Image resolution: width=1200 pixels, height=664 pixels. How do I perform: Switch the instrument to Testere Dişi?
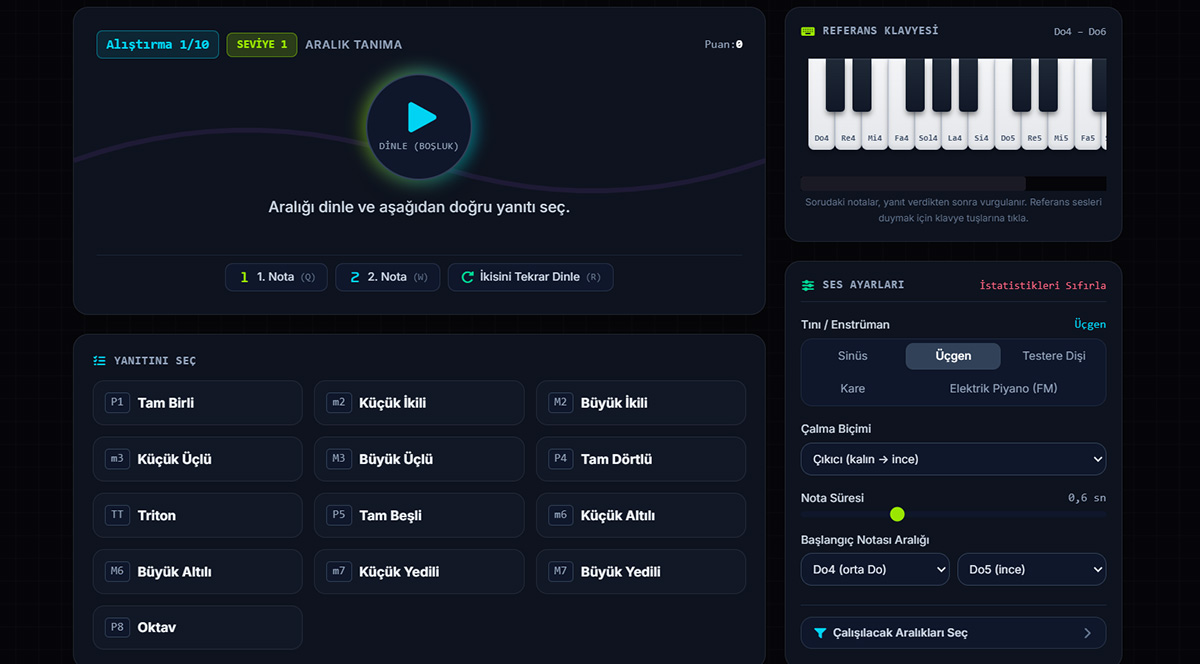1054,356
